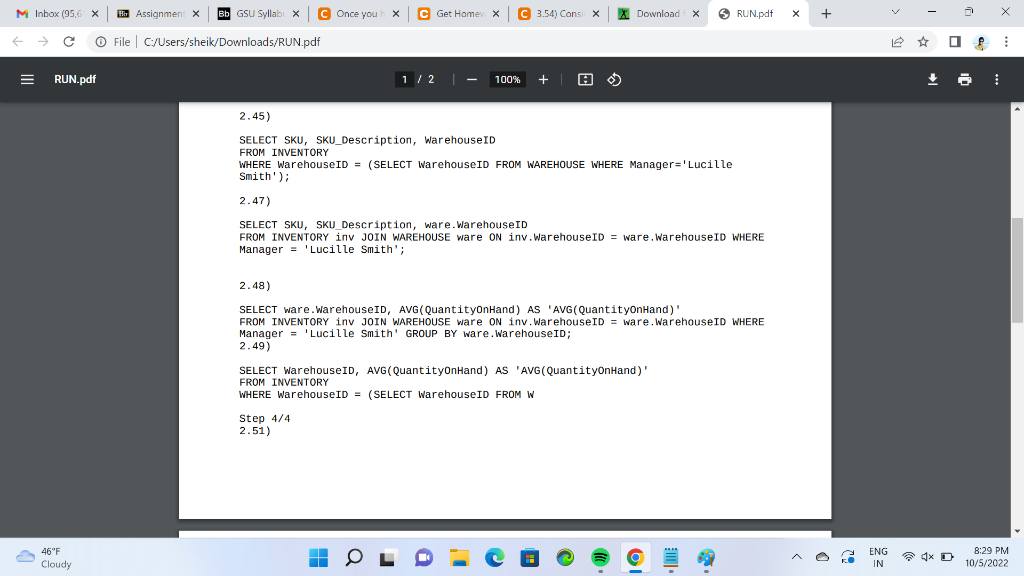This screenshot has width=1024, height=576.
Task: Zoom in on the PDF
Action: coord(542,79)
